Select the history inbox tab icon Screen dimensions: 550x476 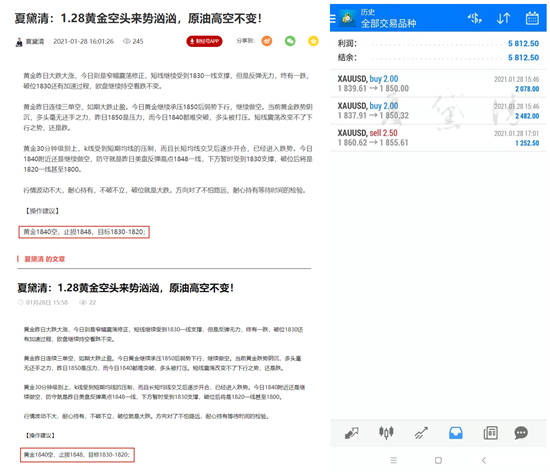(x=456, y=433)
